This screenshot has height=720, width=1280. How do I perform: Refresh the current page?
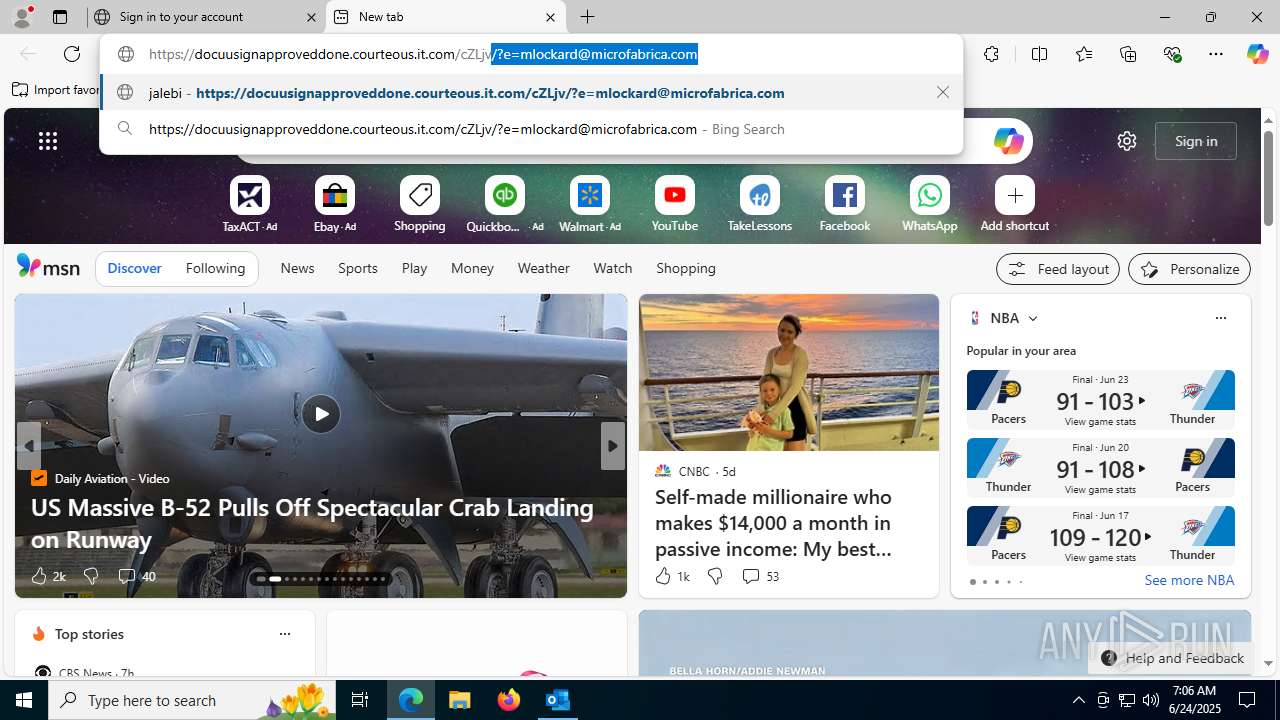tap(72, 54)
